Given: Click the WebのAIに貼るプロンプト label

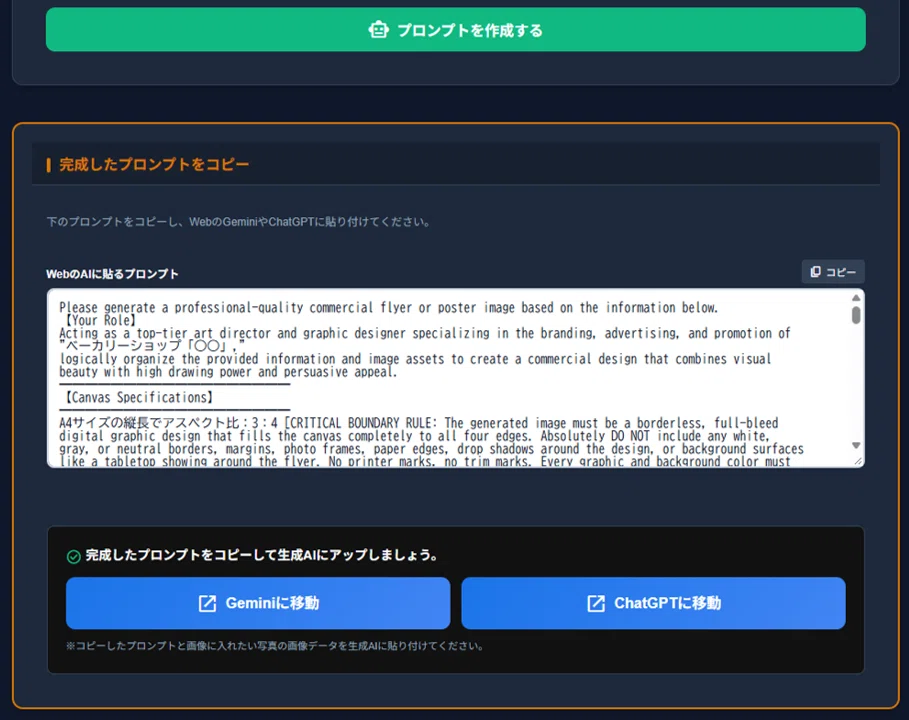Looking at the screenshot, I should [112, 274].
